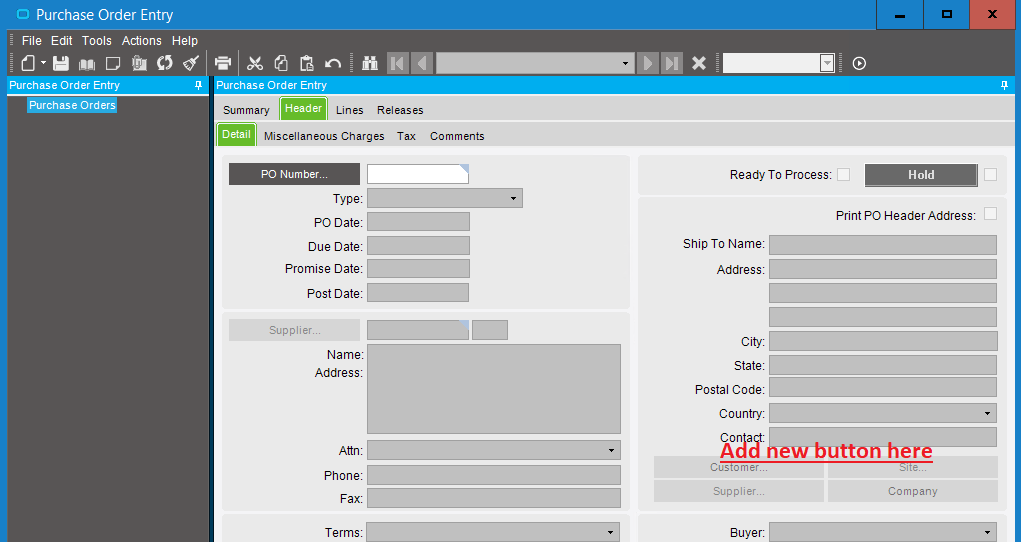Enable Print PO Header Address checkbox
This screenshot has height=542, width=1021.
[x=990, y=214]
